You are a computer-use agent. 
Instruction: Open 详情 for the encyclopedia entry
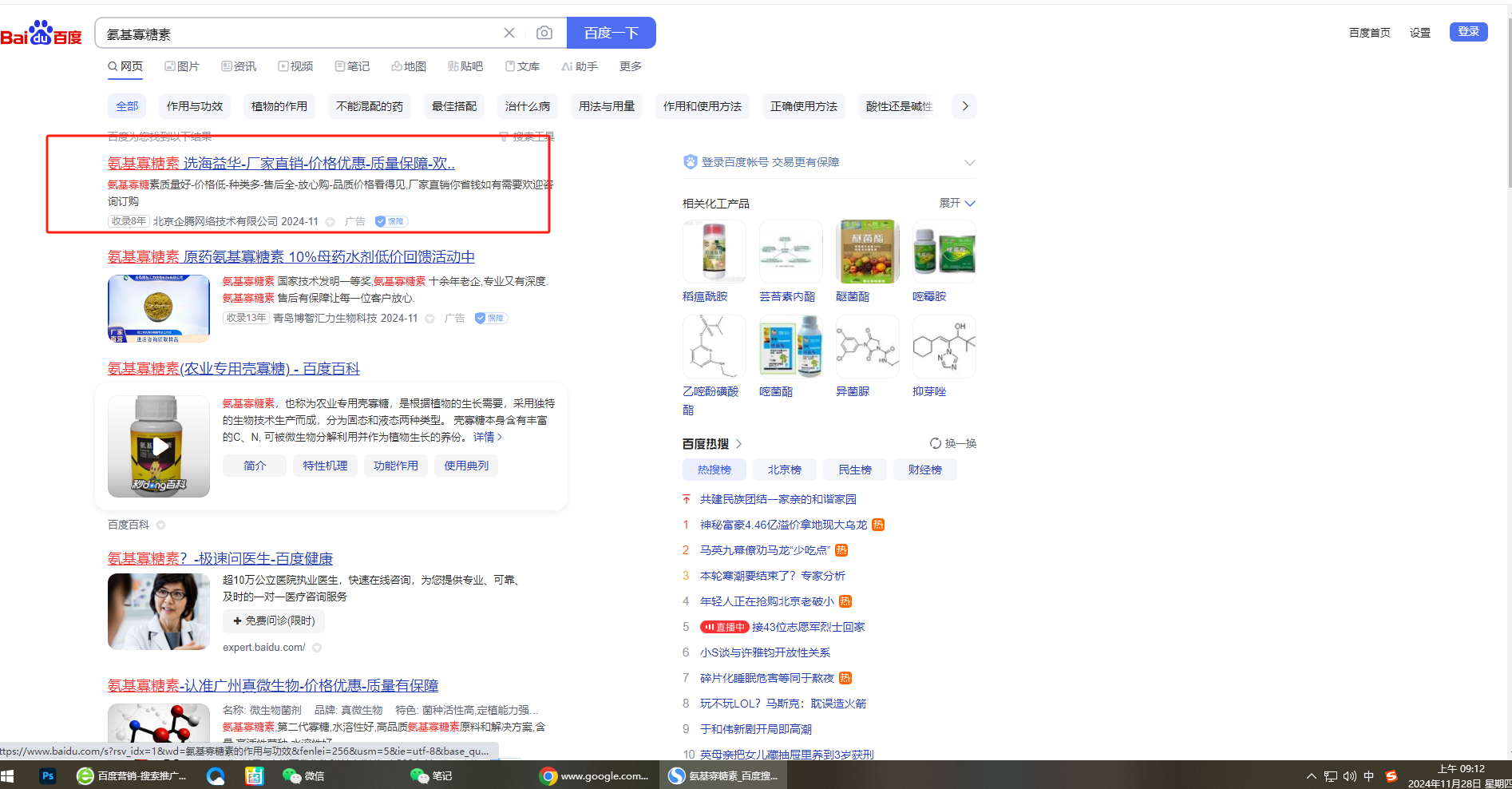pos(488,437)
